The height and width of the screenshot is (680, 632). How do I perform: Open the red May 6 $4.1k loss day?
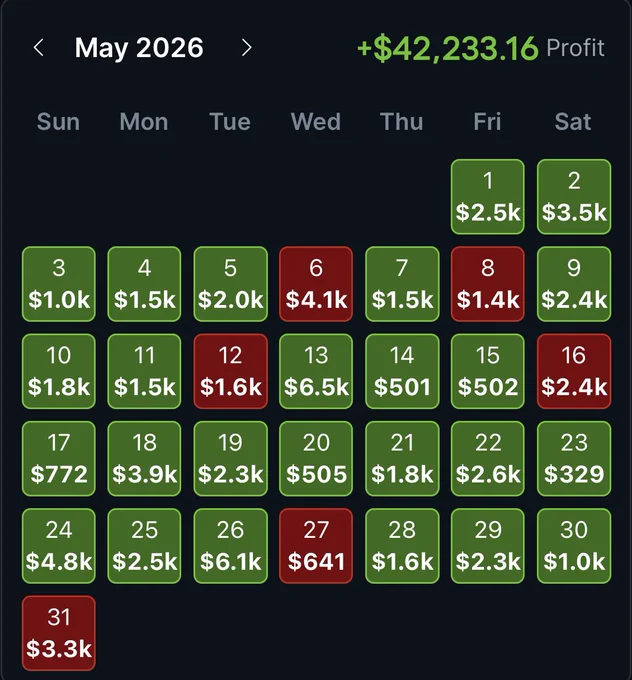(316, 284)
